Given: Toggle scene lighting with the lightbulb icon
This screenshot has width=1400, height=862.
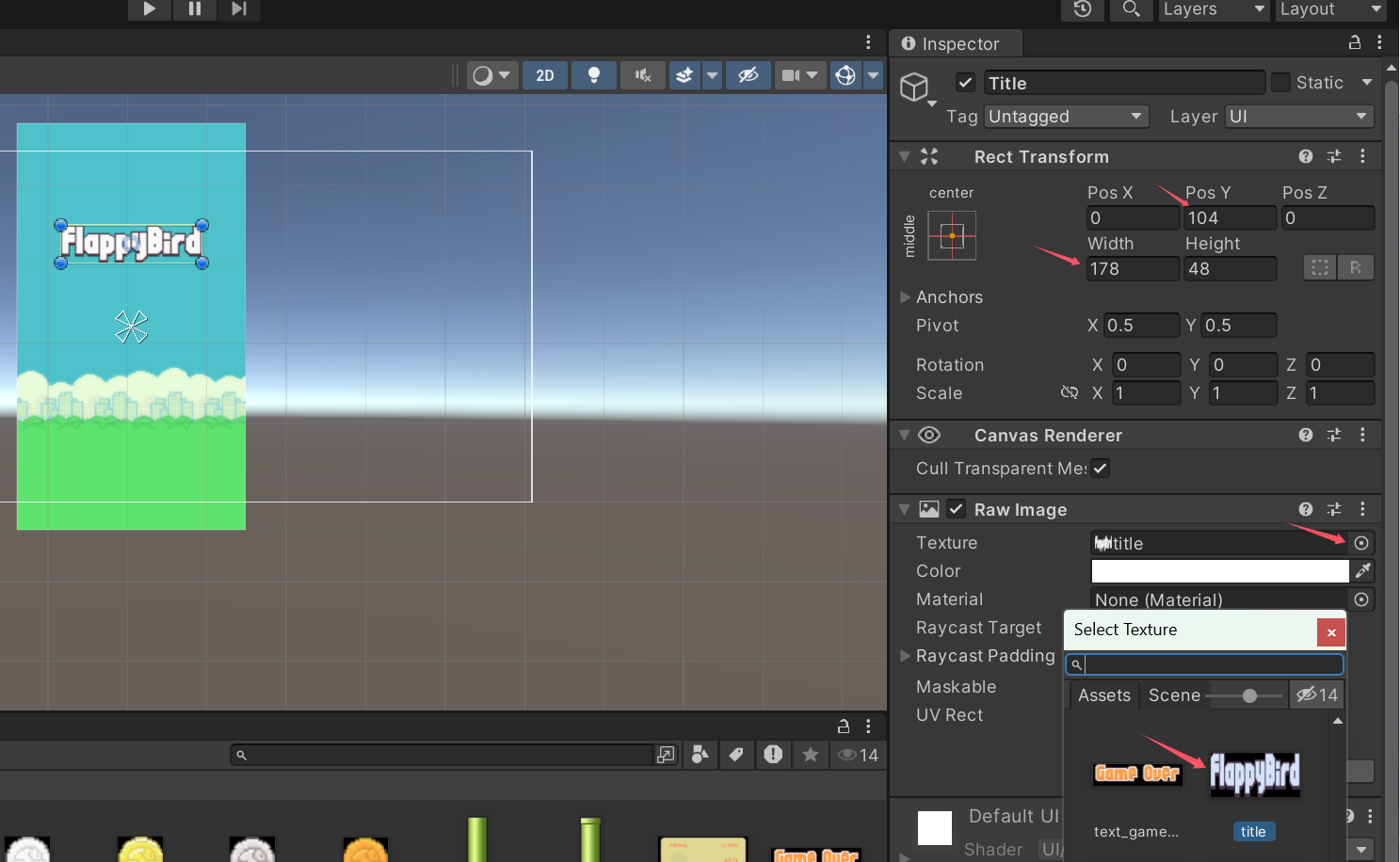Looking at the screenshot, I should tap(593, 75).
